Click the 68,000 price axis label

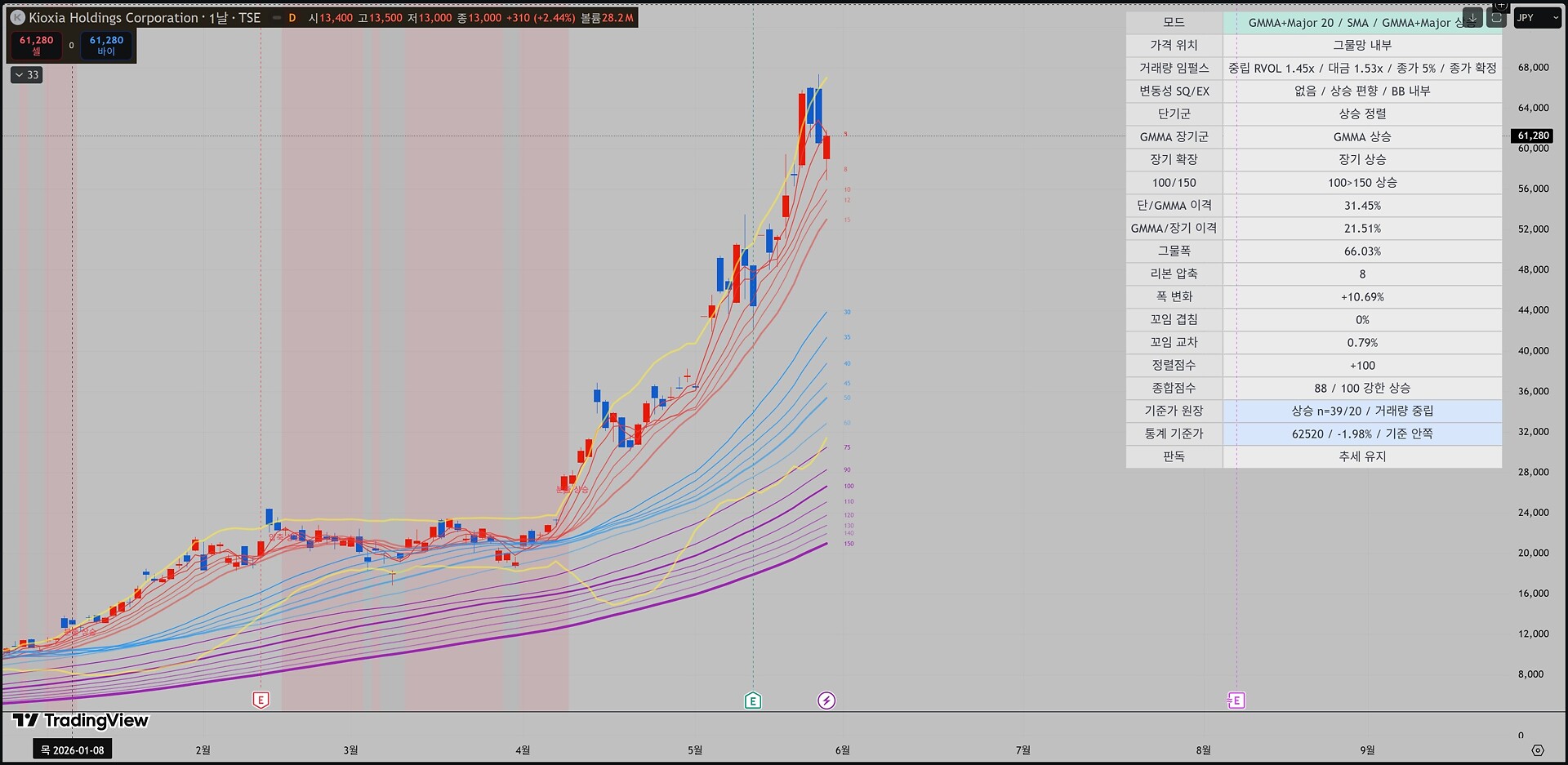click(1533, 68)
